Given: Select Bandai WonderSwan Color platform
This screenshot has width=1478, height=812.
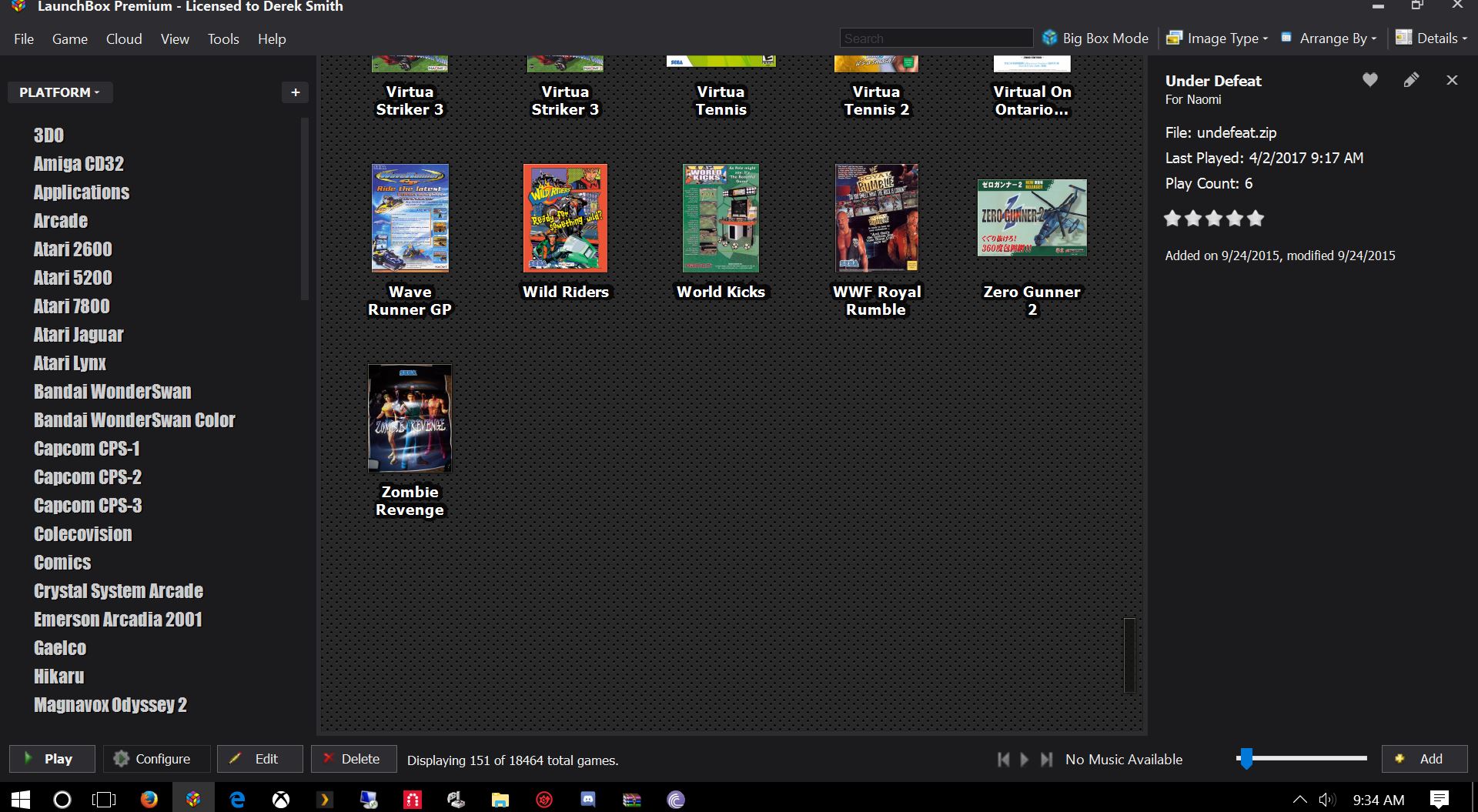Looking at the screenshot, I should click(135, 420).
